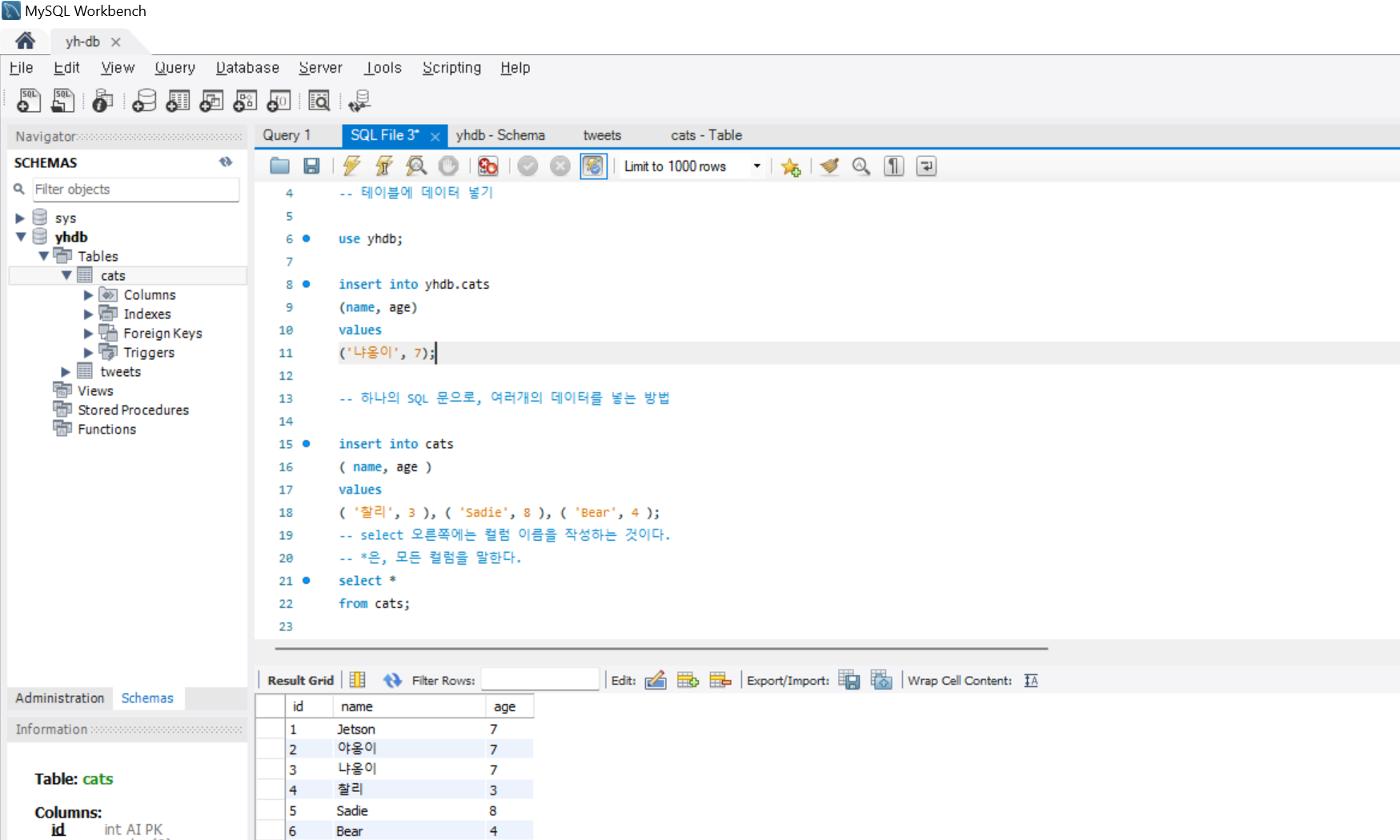Select Views in schema tree
The width and height of the screenshot is (1400, 840).
[95, 390]
